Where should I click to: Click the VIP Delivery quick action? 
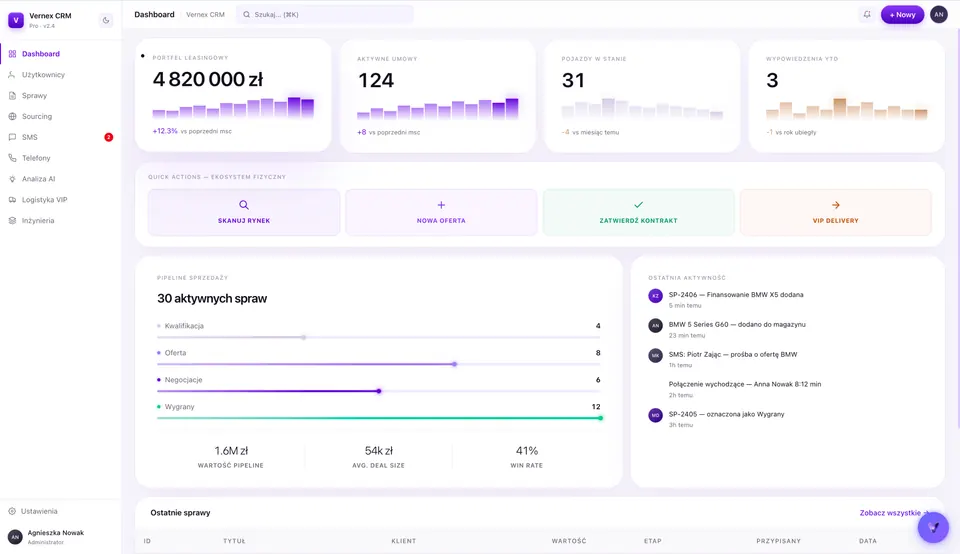pyautogui.click(x=836, y=212)
